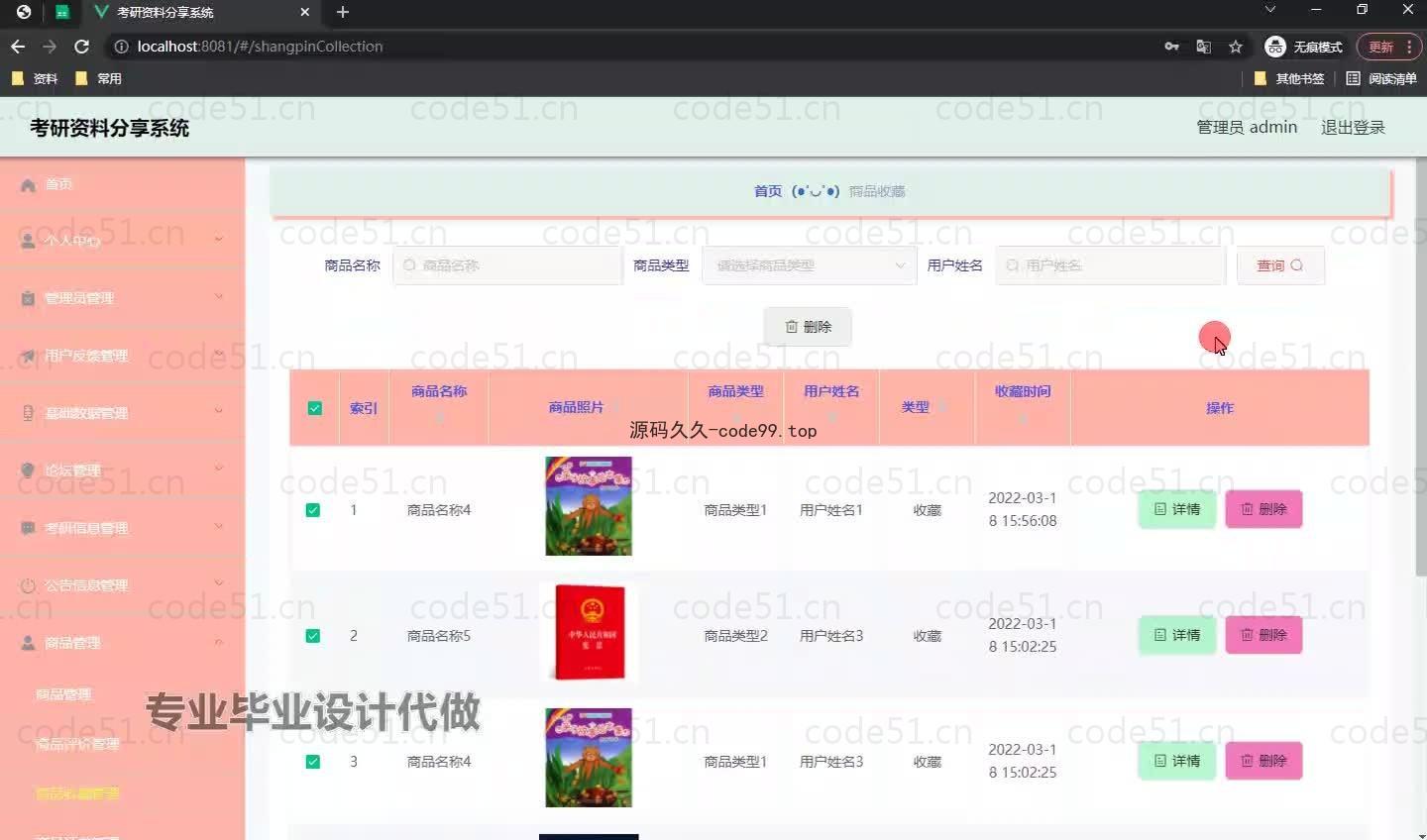
Task: Open 首页 home icon in sidebar
Action: tap(28, 185)
